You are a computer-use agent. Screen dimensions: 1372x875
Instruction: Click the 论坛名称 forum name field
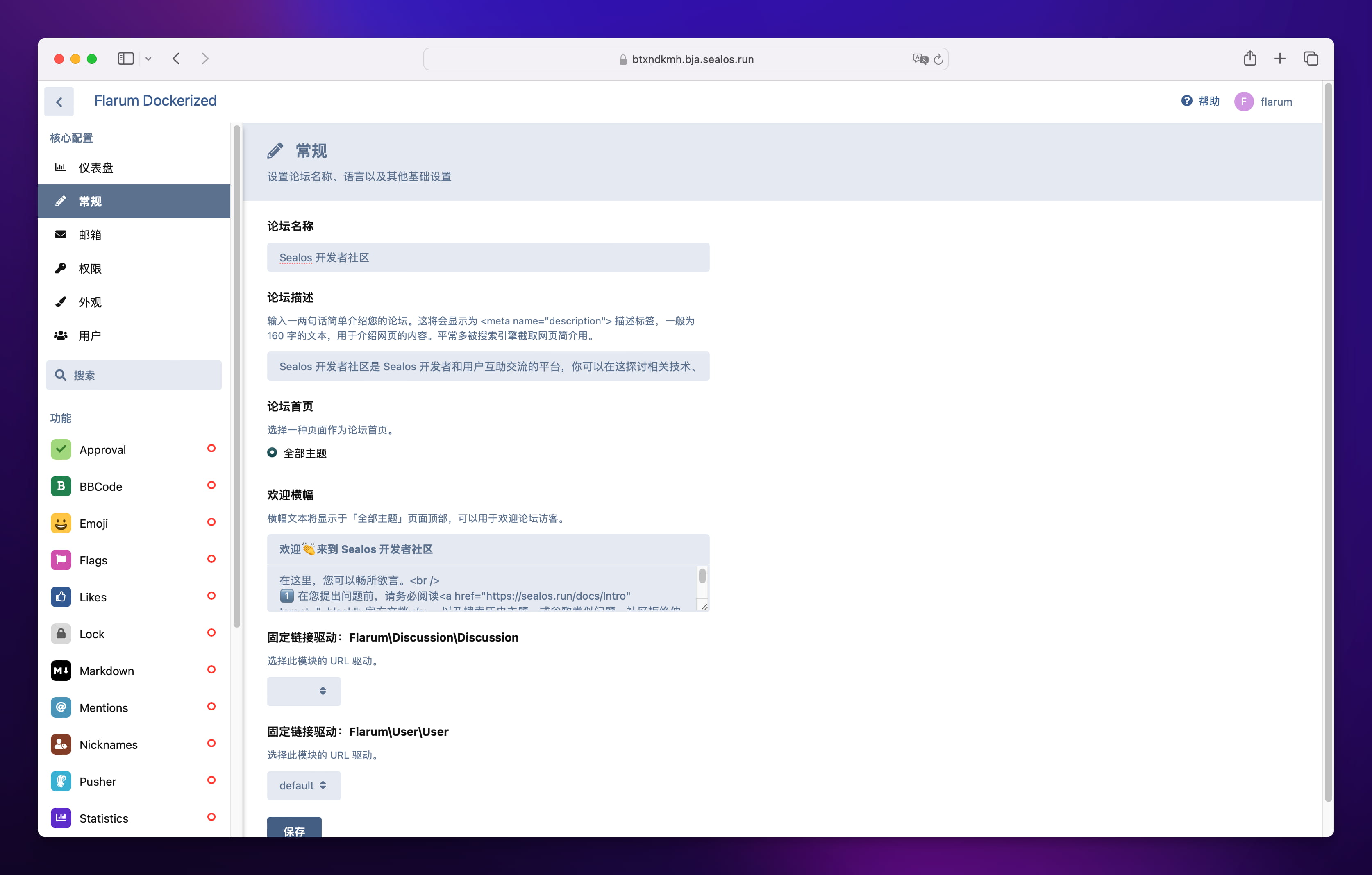pyautogui.click(x=488, y=258)
